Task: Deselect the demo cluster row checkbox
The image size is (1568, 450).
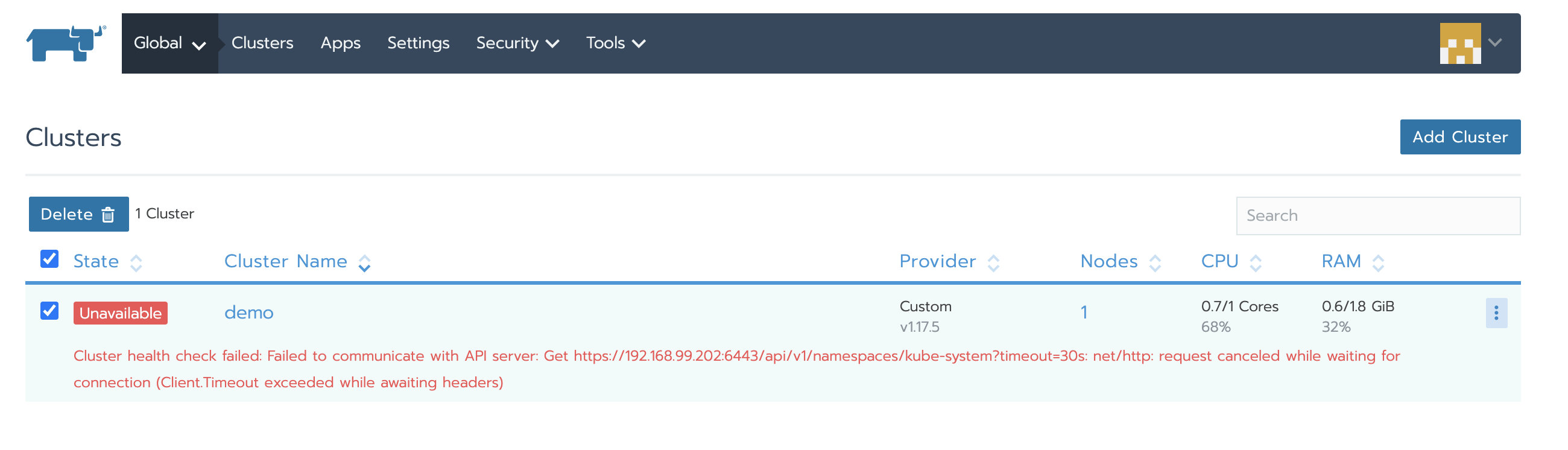Action: [x=49, y=311]
